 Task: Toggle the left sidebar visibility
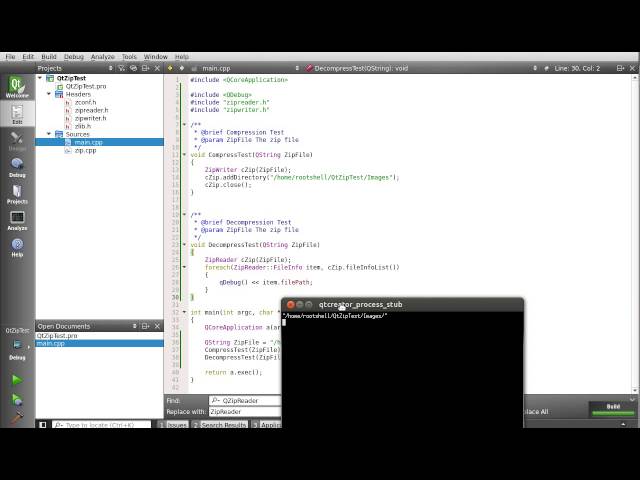coord(43,424)
